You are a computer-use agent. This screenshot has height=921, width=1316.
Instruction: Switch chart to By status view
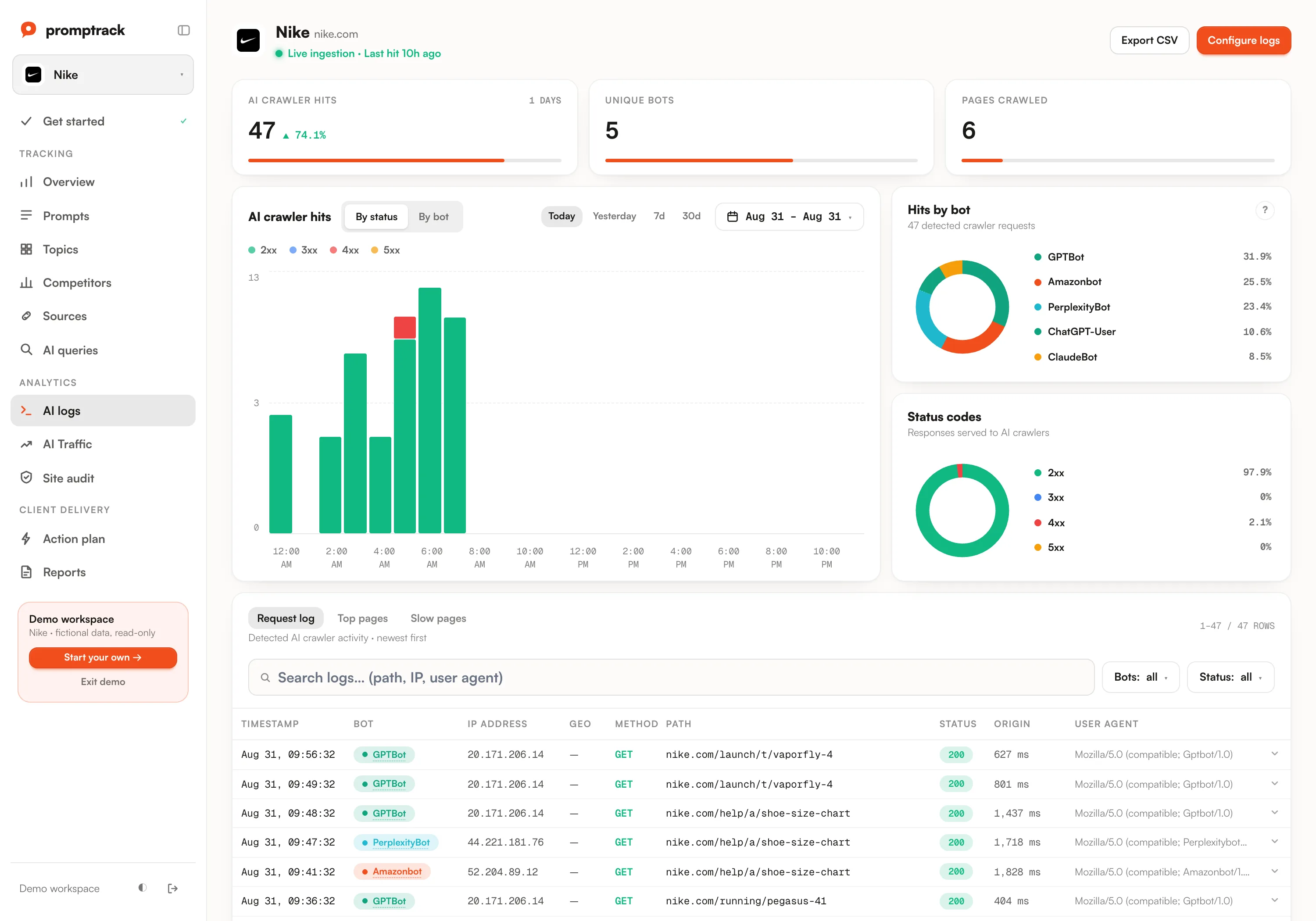click(376, 217)
